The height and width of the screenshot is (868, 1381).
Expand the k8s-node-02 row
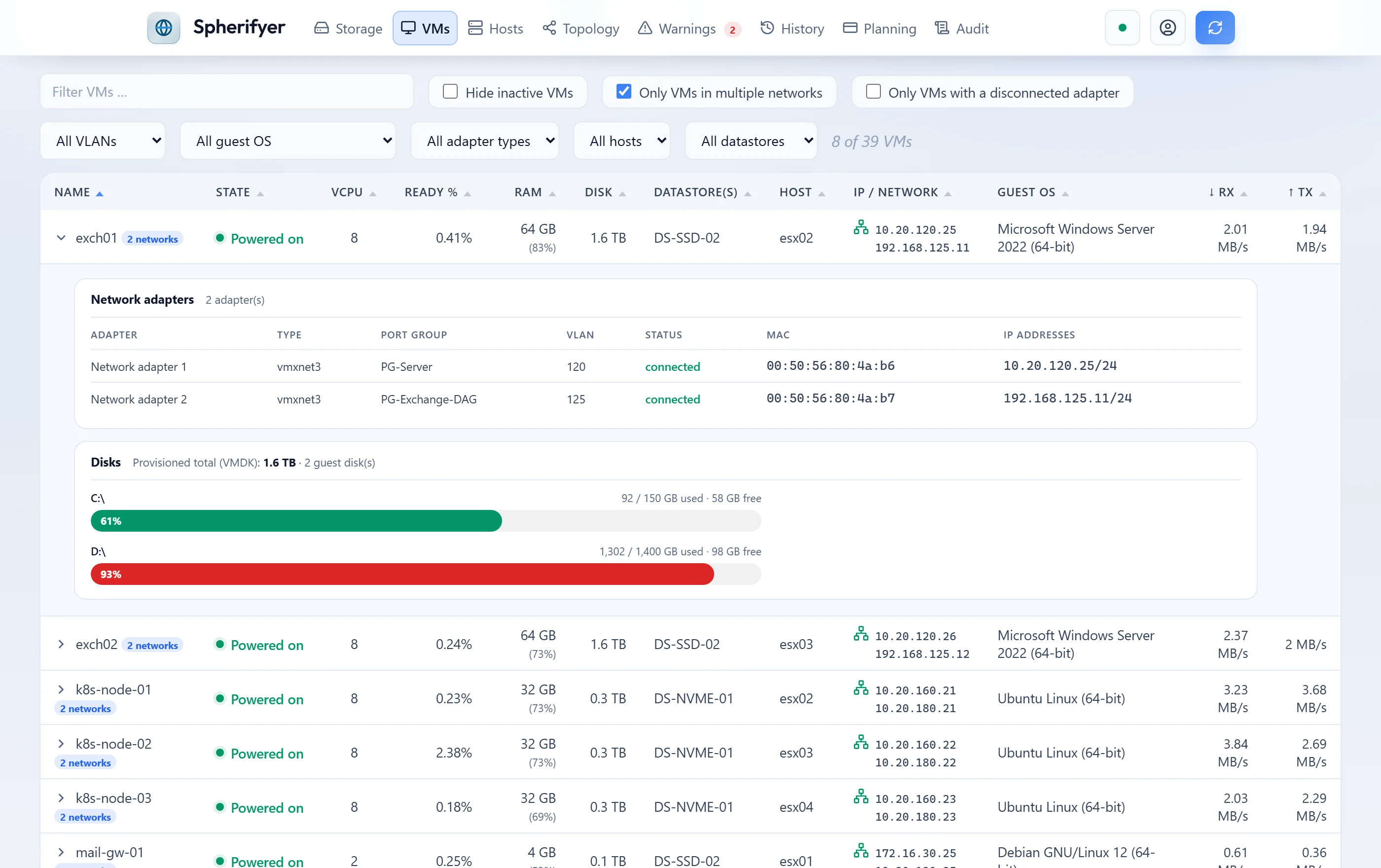click(61, 744)
